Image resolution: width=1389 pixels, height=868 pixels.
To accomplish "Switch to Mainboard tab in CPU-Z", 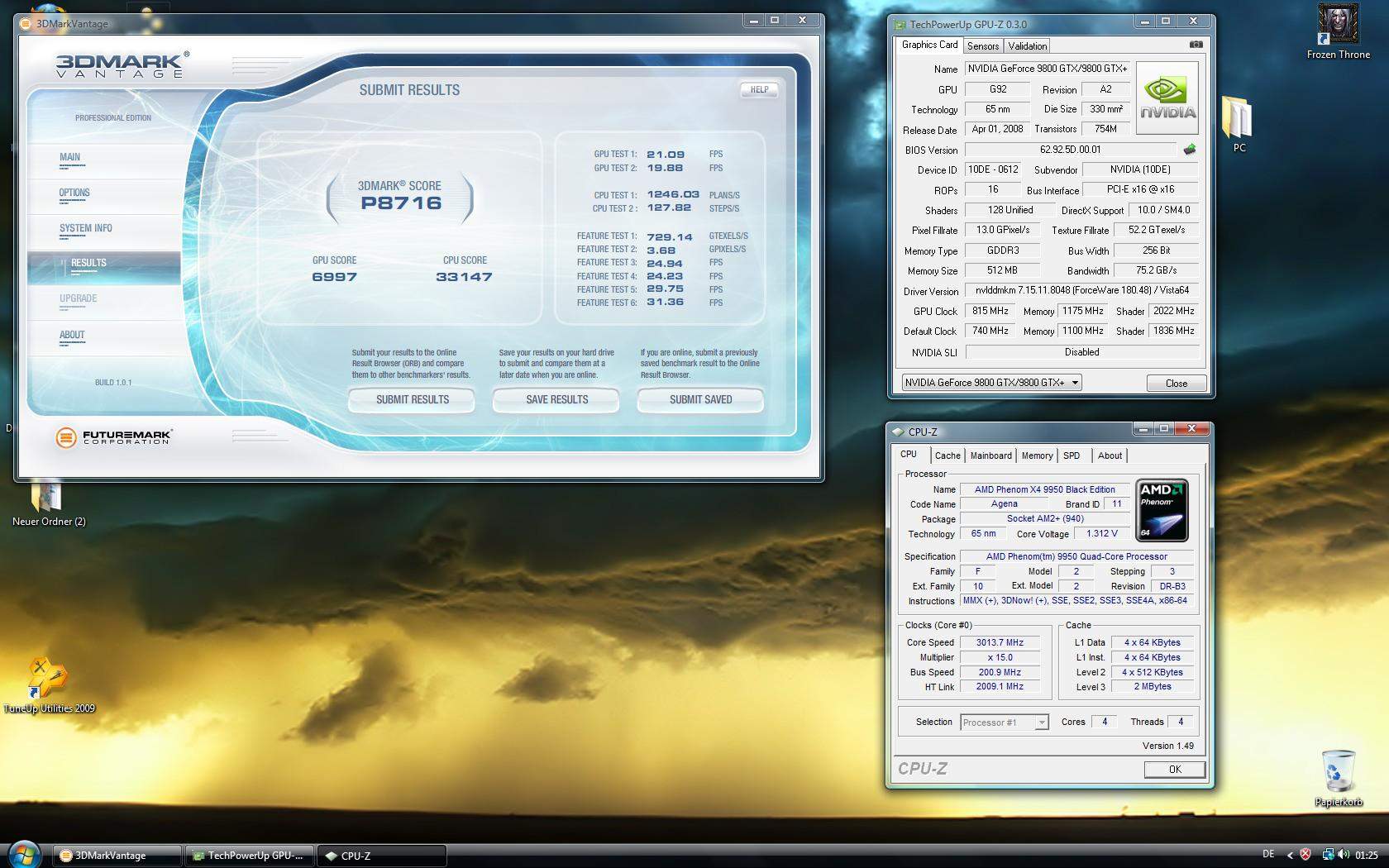I will (x=990, y=455).
